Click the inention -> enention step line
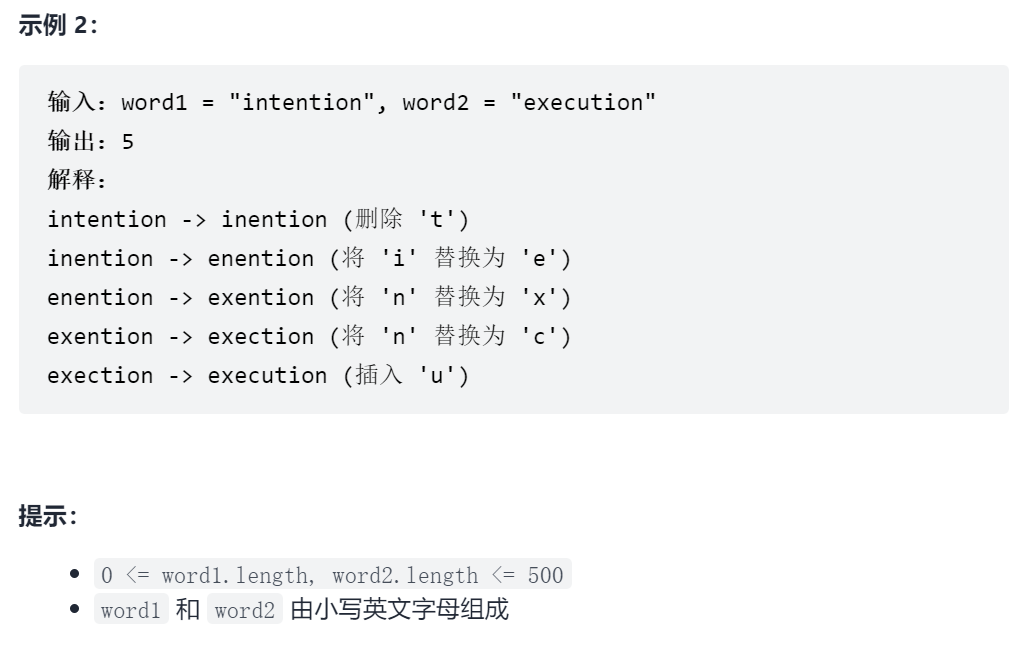The width and height of the screenshot is (1029, 651). pyautogui.click(x=309, y=258)
